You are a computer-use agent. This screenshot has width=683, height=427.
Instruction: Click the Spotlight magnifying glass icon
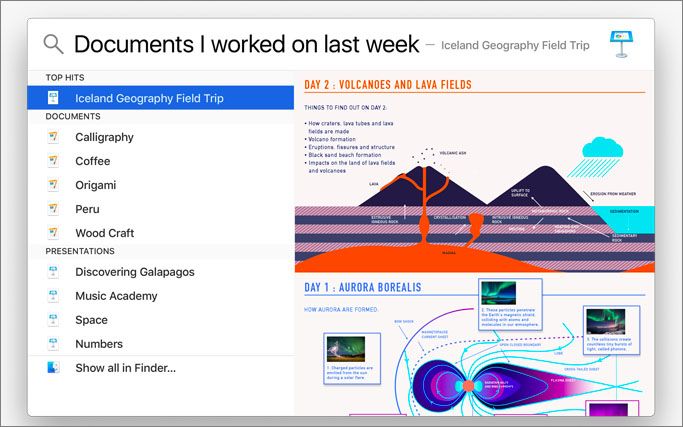(54, 44)
